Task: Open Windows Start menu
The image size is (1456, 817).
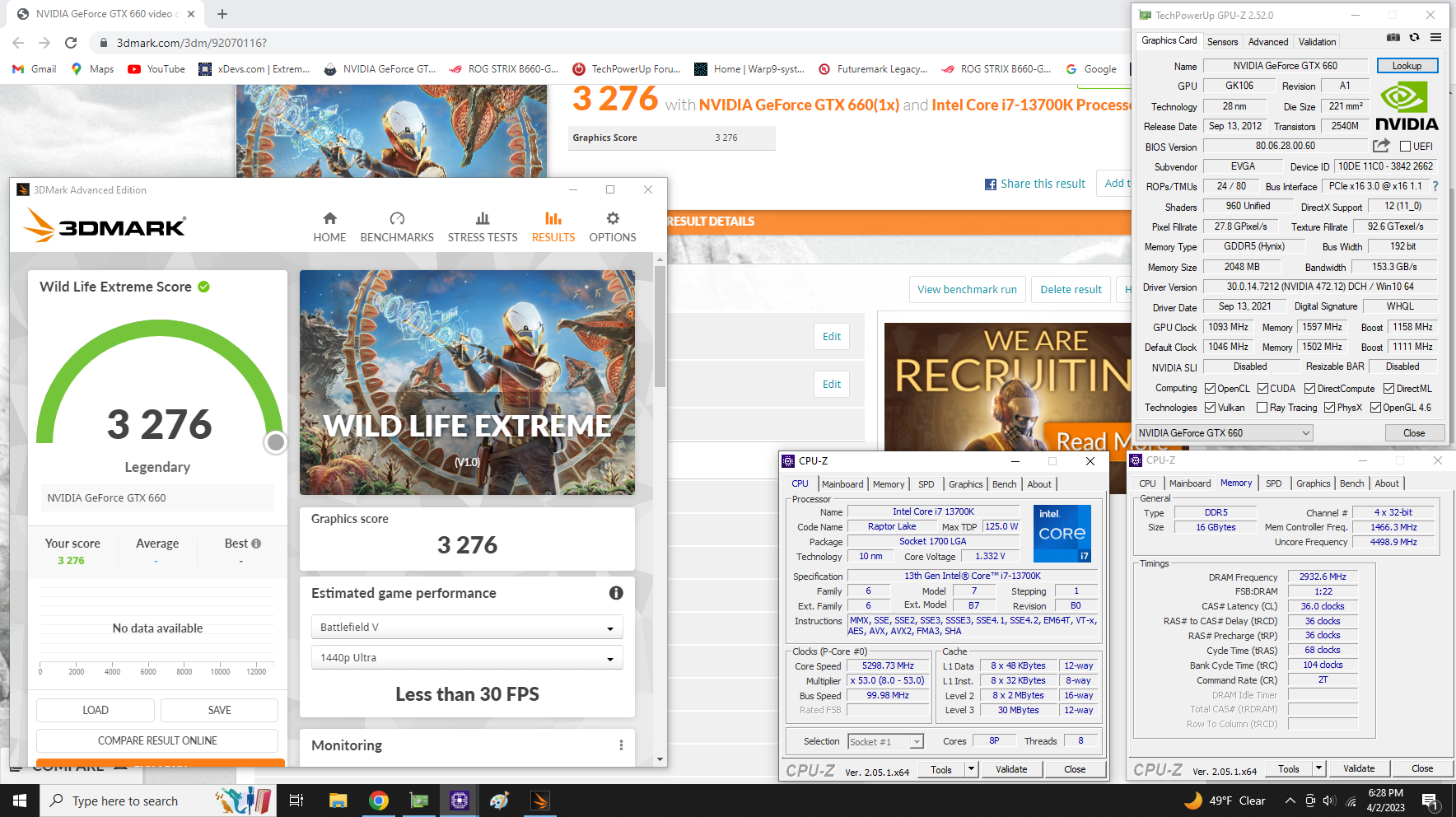Action: click(20, 801)
